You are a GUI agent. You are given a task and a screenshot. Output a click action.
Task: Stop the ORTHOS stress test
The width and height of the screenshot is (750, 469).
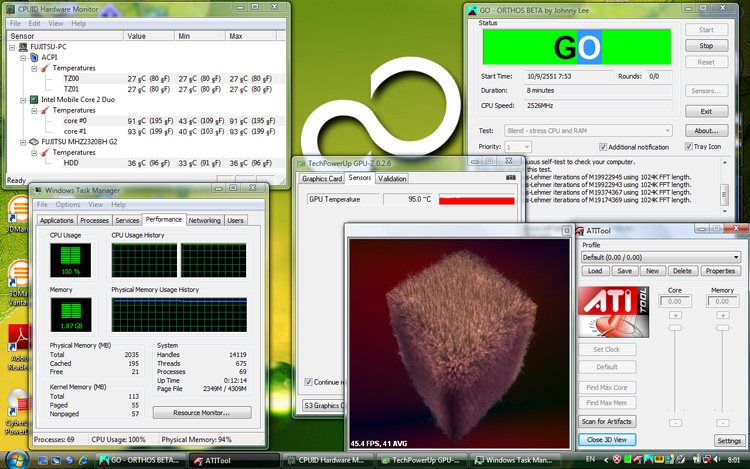coord(706,46)
